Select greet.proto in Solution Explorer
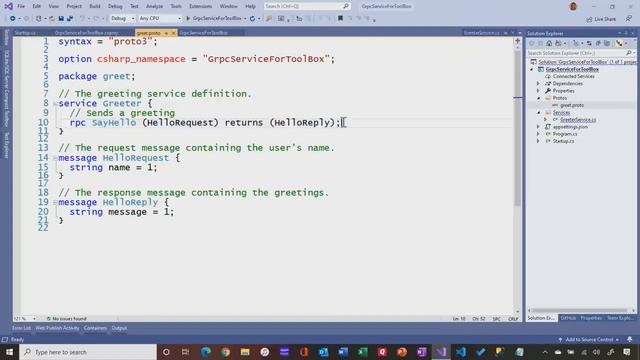640x360 pixels. (572, 105)
